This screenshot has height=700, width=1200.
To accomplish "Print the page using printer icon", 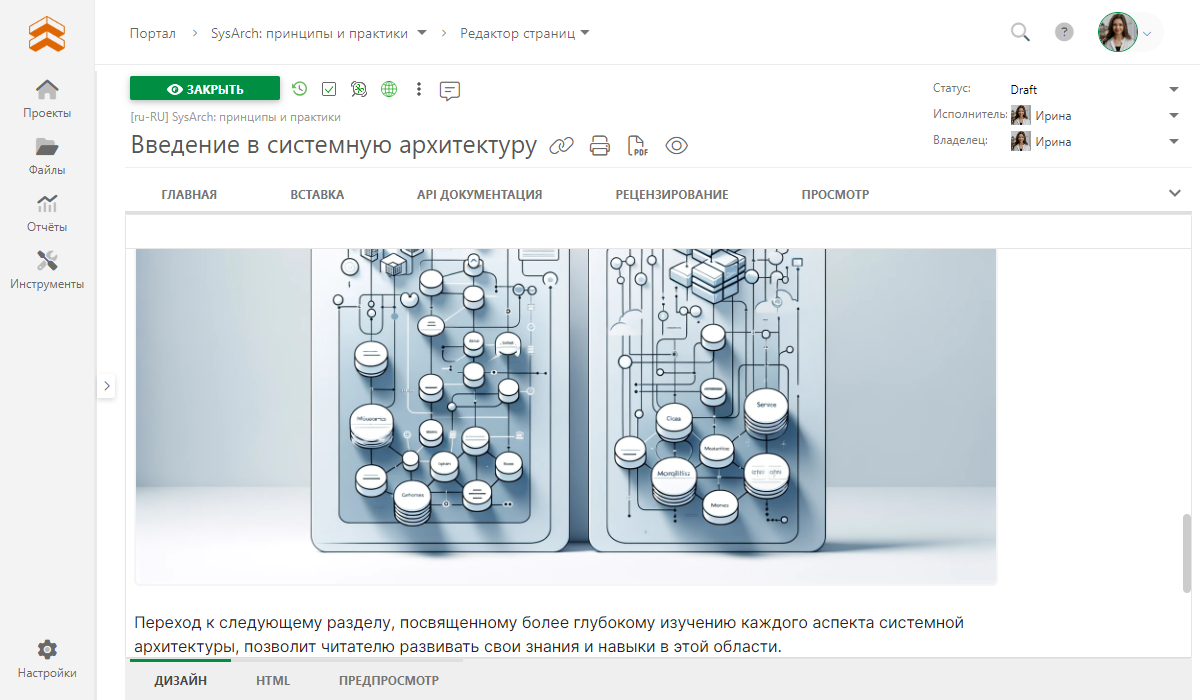I will point(600,146).
